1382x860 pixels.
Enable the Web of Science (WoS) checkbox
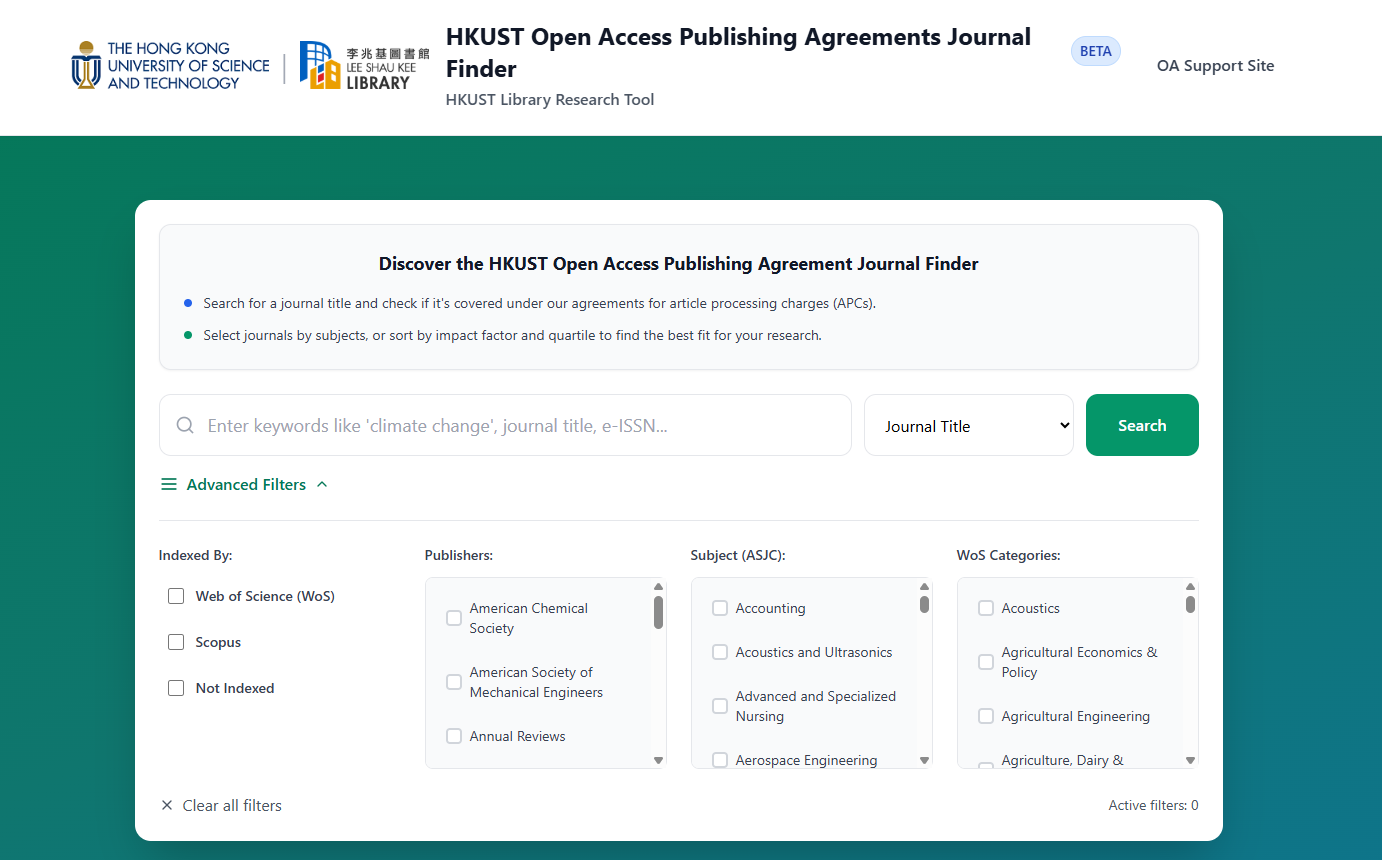coord(176,596)
